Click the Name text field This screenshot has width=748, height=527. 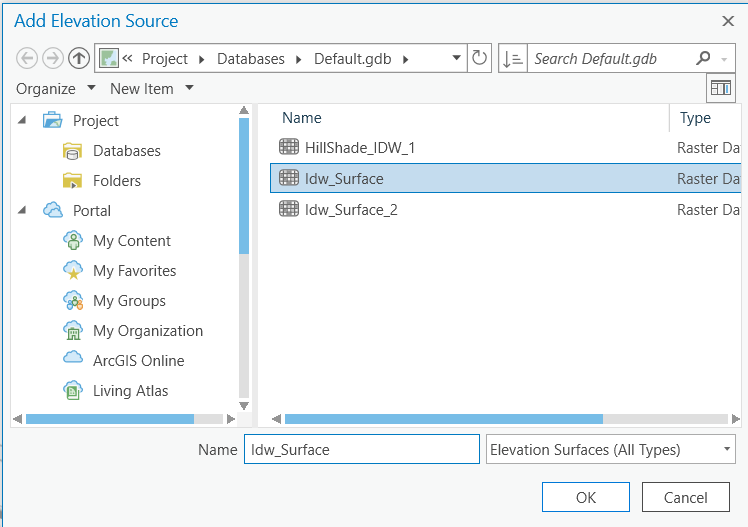361,450
